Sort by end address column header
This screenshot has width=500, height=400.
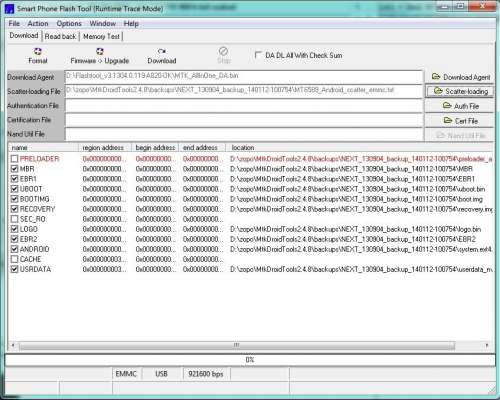click(202, 147)
